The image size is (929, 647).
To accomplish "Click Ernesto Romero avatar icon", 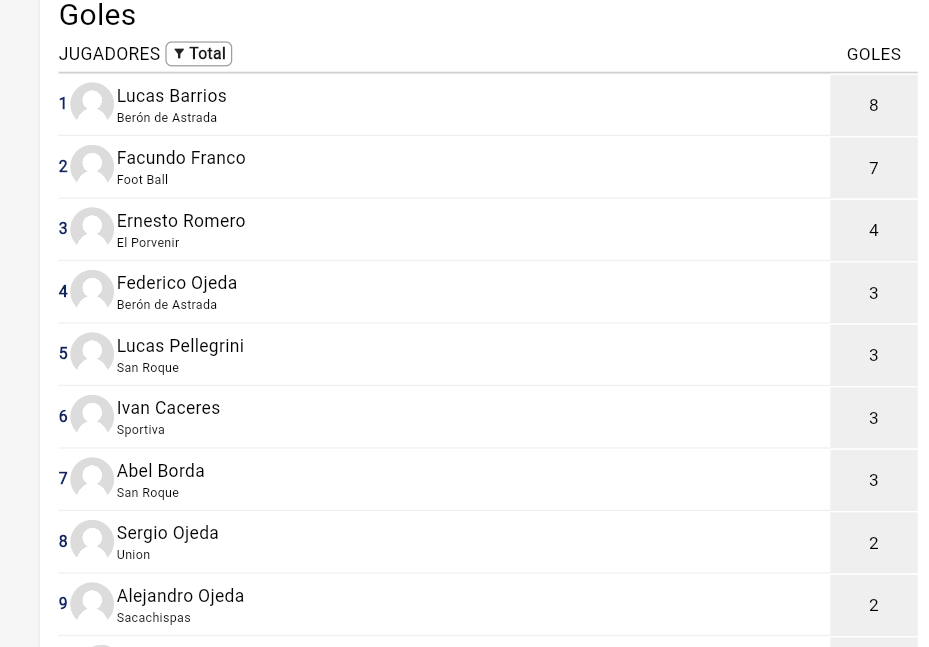I will click(92, 229).
